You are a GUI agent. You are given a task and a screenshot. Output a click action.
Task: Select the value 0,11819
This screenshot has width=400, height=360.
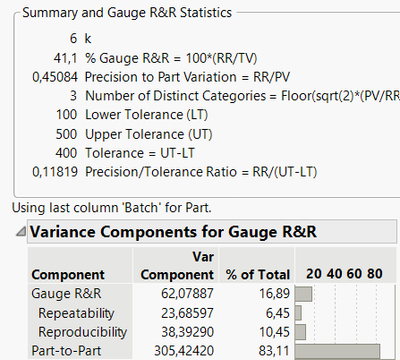[x=55, y=172]
